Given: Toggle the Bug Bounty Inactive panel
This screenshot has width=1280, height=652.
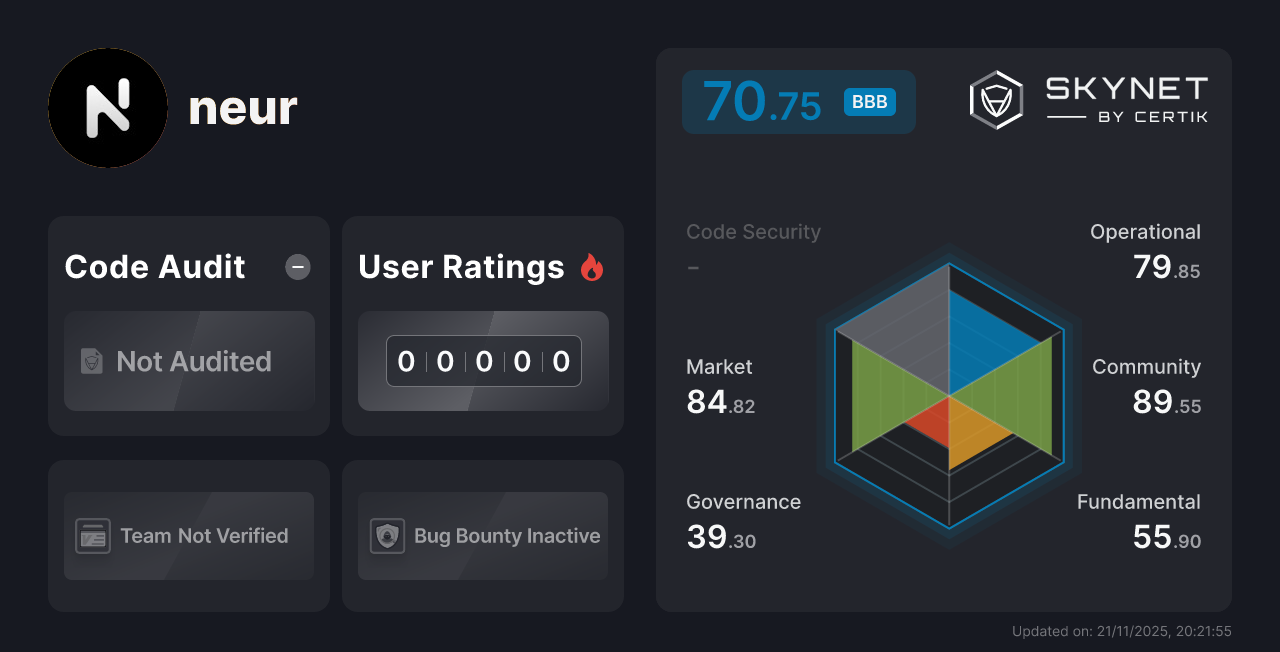Looking at the screenshot, I should [482, 536].
